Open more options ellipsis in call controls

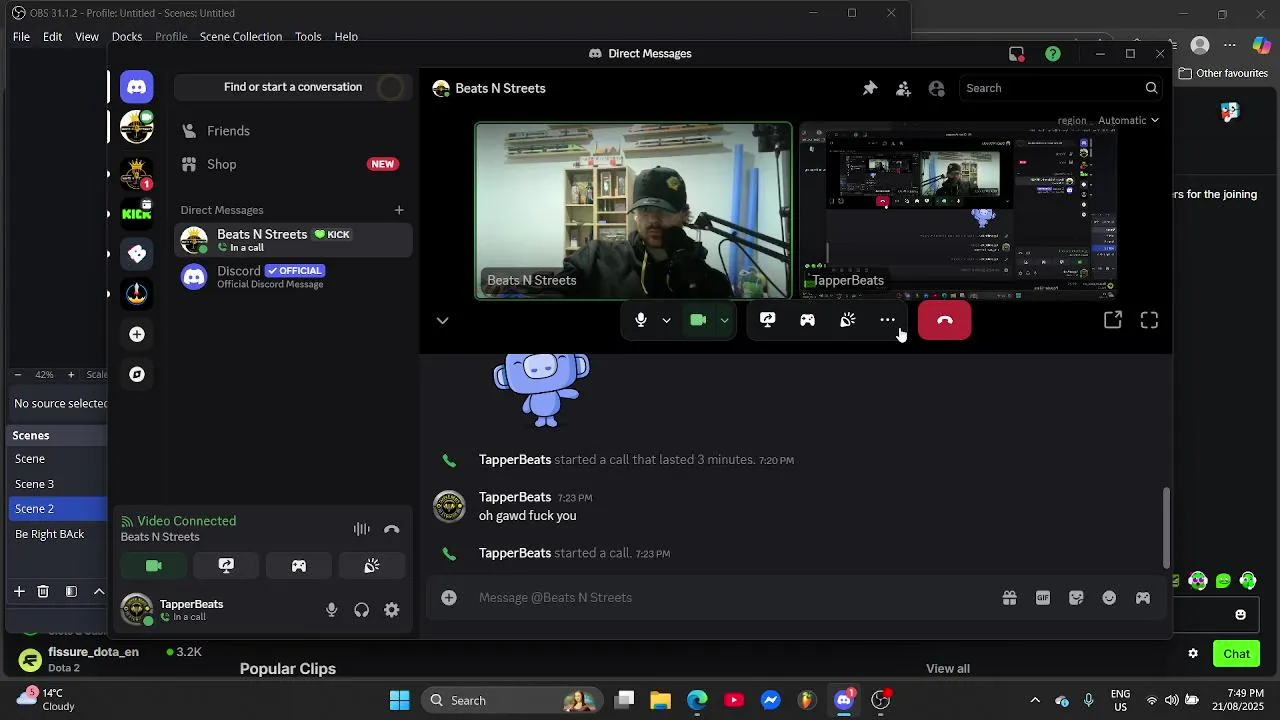coord(887,320)
